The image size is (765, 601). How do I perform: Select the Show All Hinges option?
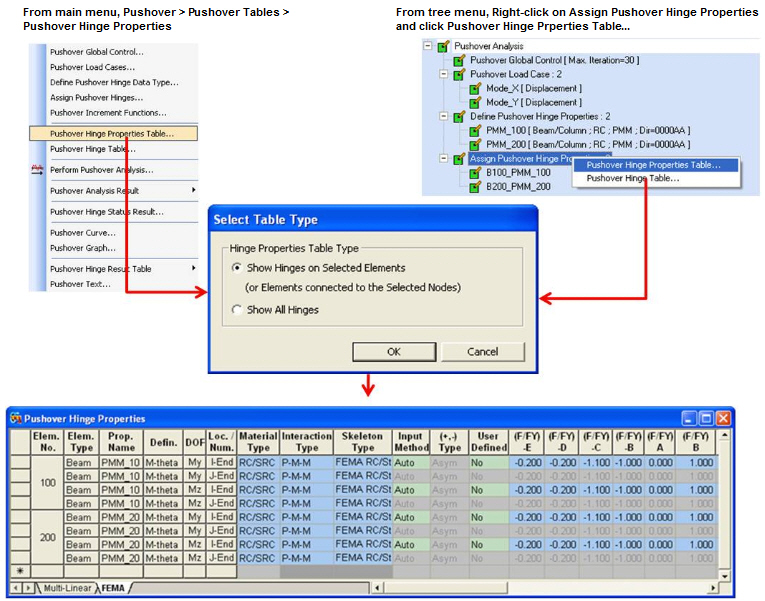coord(236,310)
